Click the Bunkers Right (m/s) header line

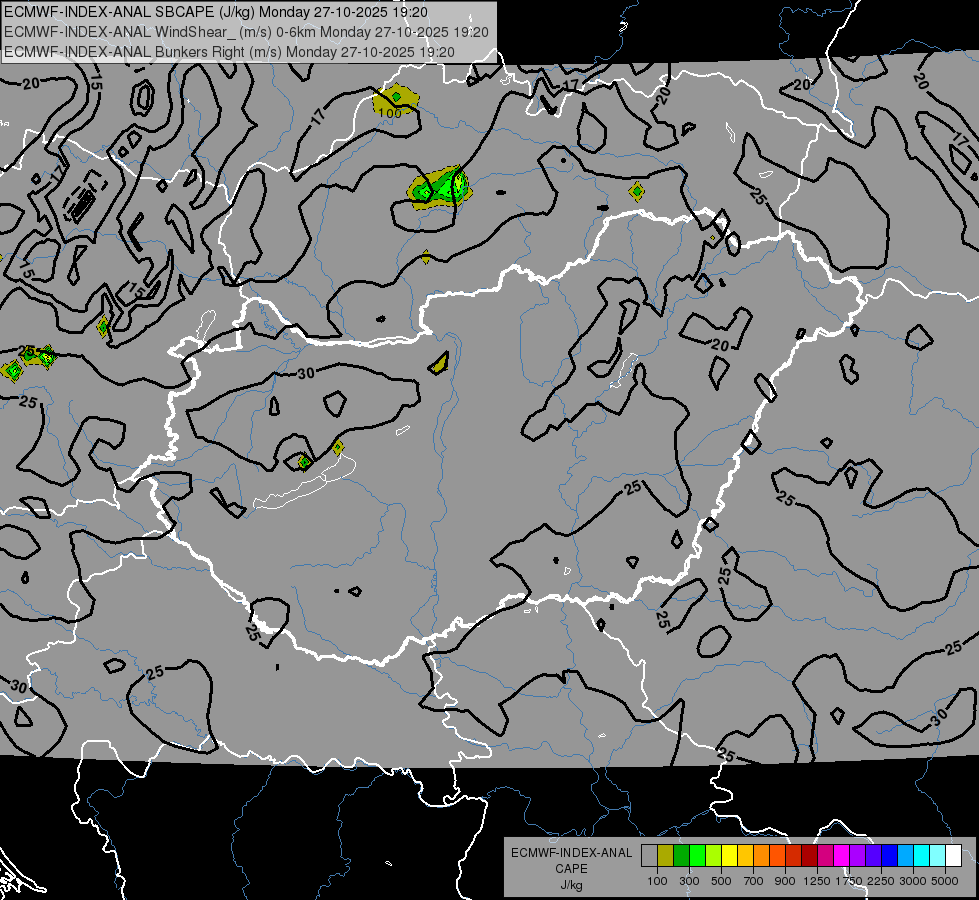[x=229, y=52]
